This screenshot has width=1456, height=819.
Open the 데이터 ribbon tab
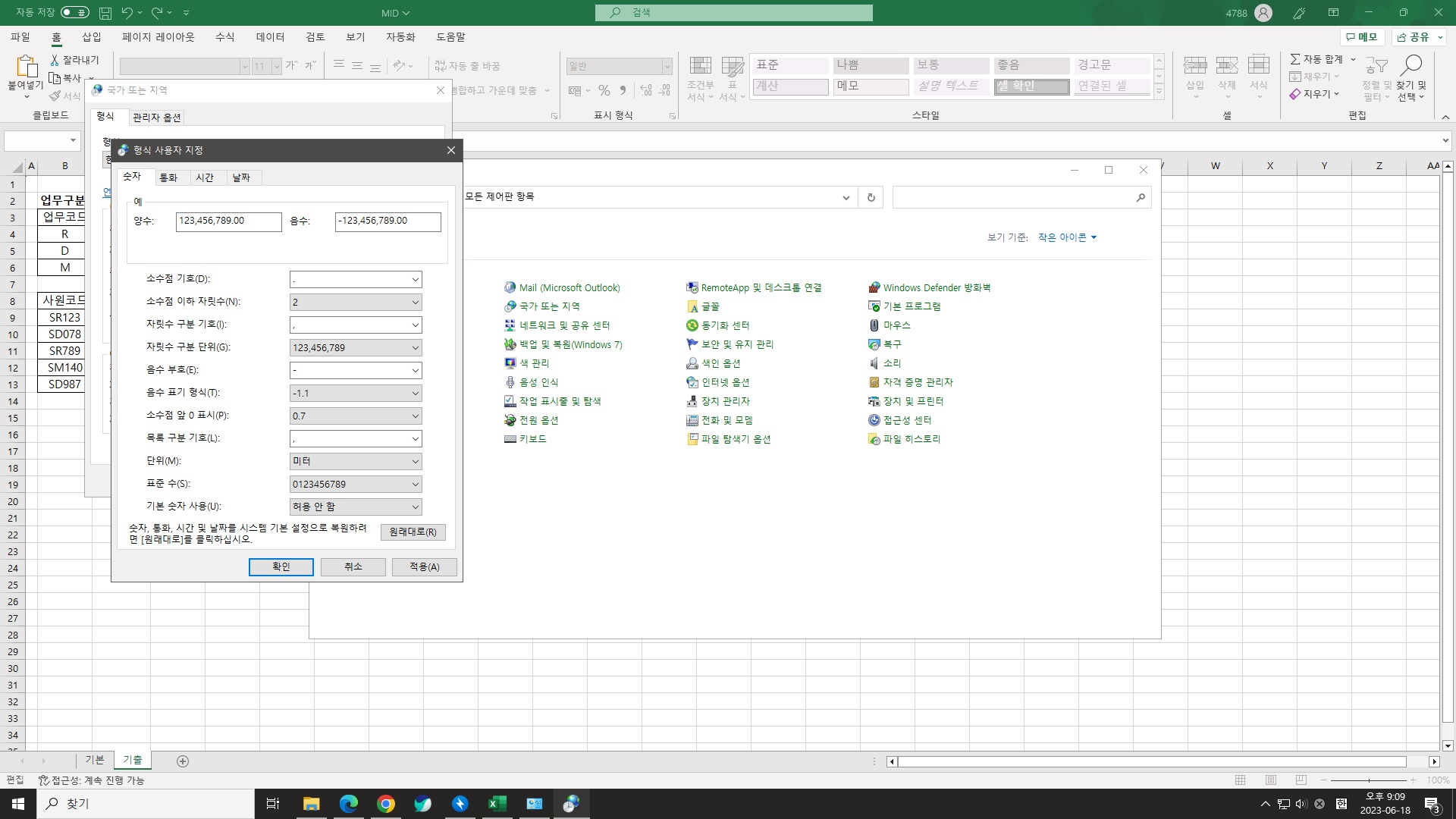coord(270,37)
